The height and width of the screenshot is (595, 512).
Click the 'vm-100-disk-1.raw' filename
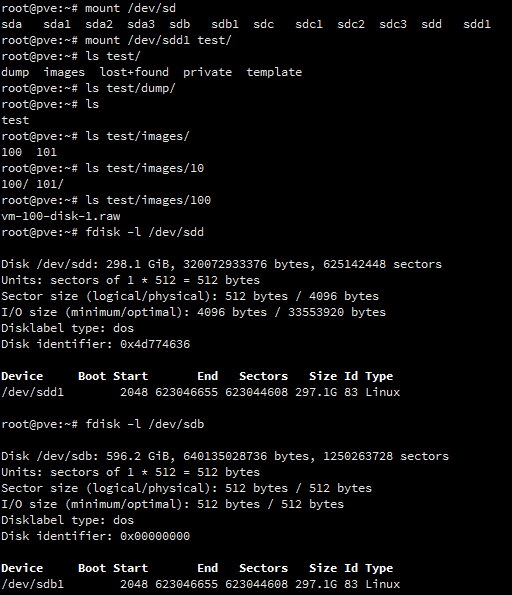tap(61, 216)
